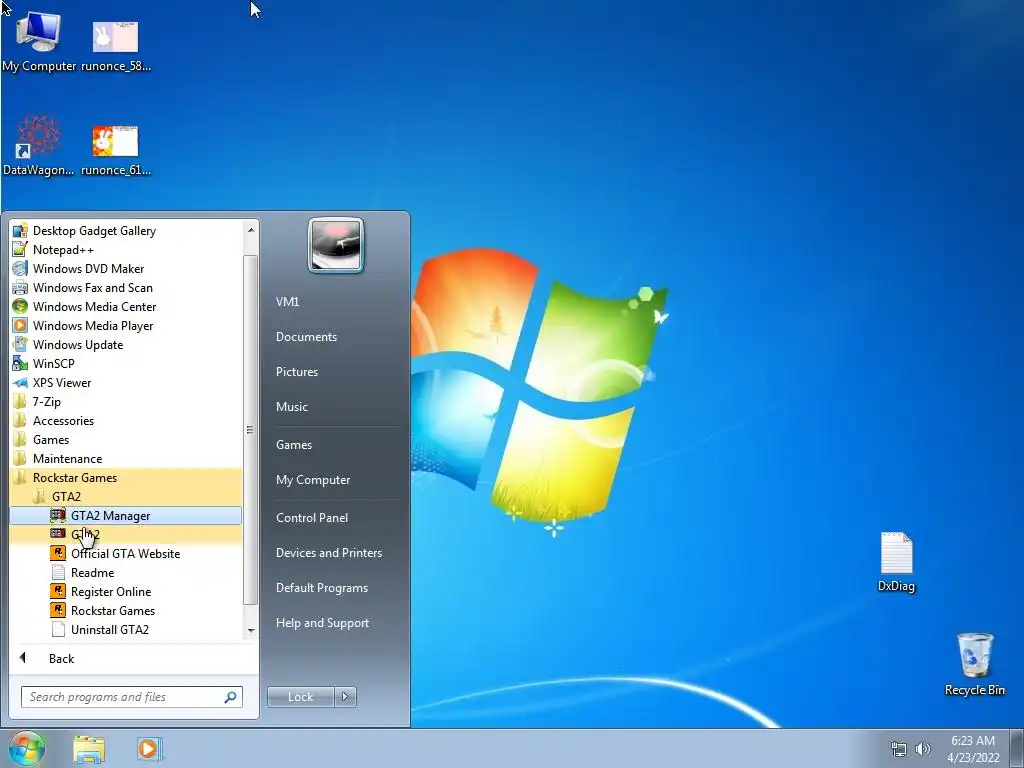Image resolution: width=1024 pixels, height=768 pixels.
Task: Click the programs list scroll-down arrow
Action: (251, 631)
